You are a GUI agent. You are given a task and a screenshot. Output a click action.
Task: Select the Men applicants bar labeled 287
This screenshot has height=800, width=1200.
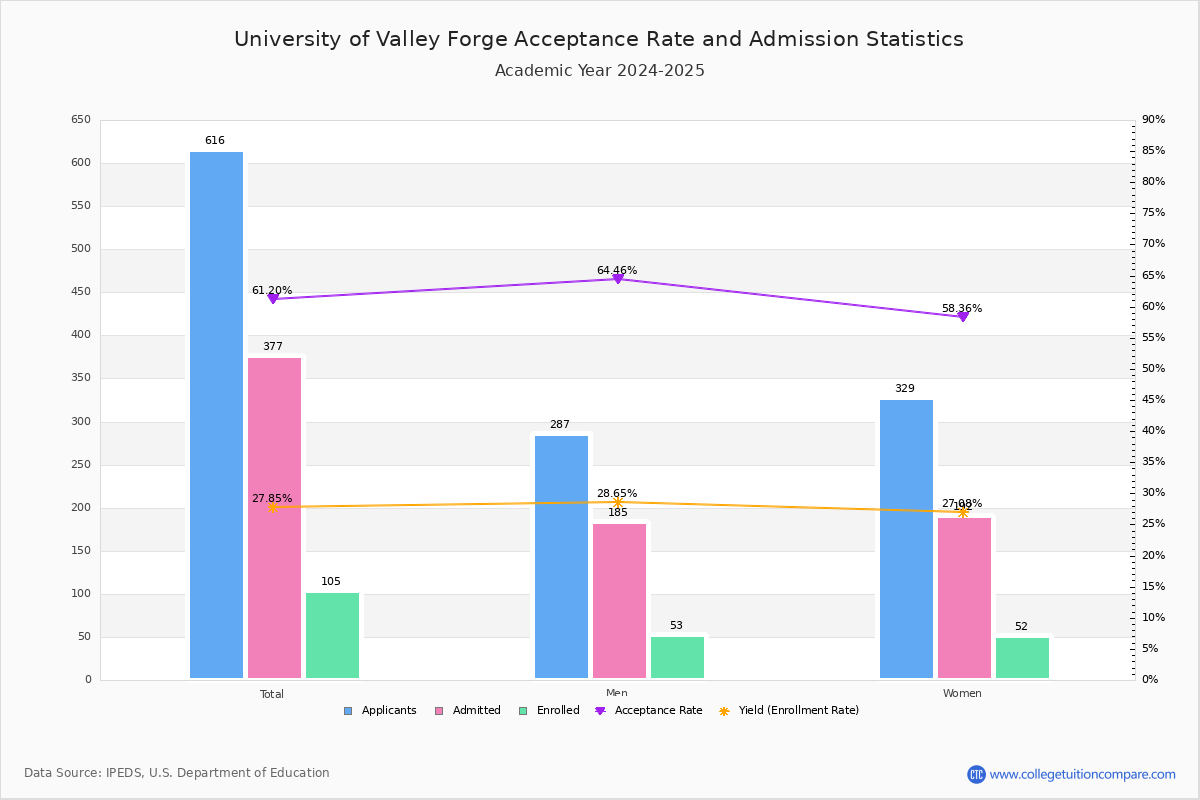(x=561, y=557)
